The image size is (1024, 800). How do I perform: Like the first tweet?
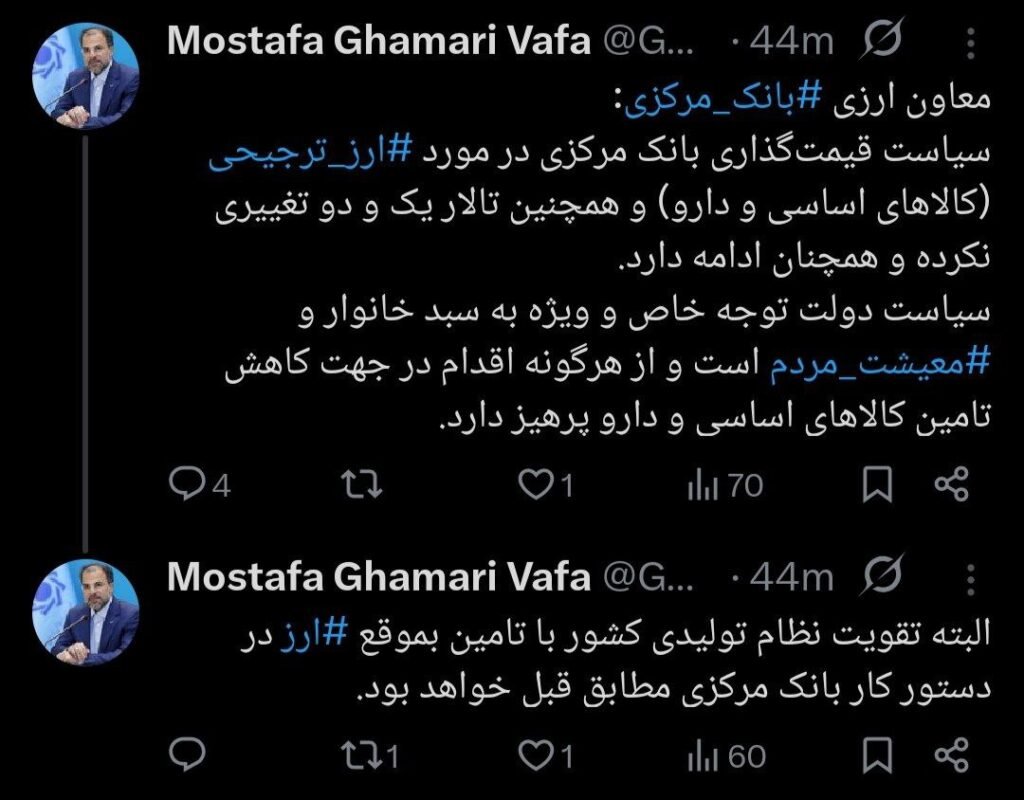[538, 485]
